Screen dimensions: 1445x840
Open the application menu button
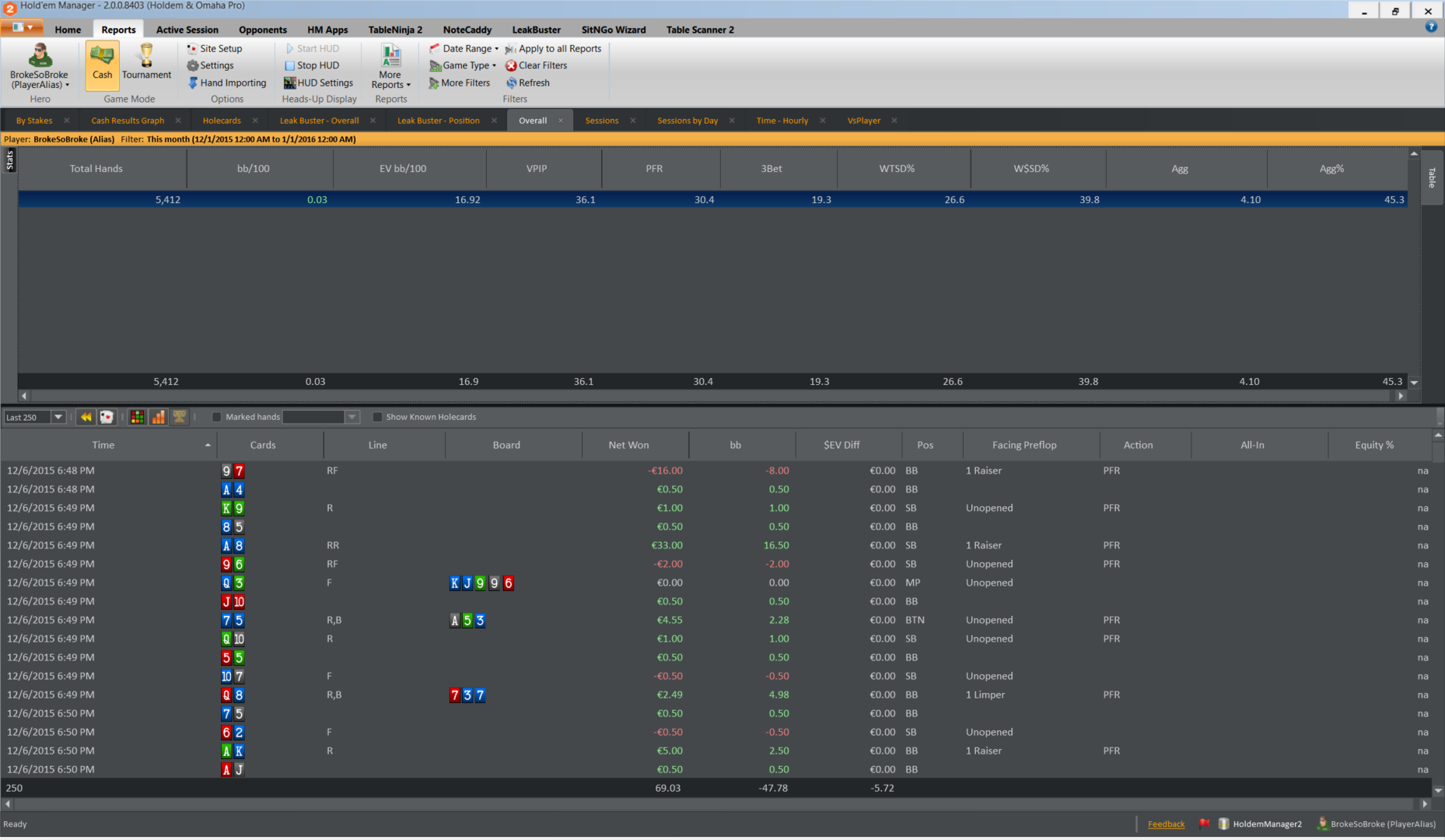[23, 28]
